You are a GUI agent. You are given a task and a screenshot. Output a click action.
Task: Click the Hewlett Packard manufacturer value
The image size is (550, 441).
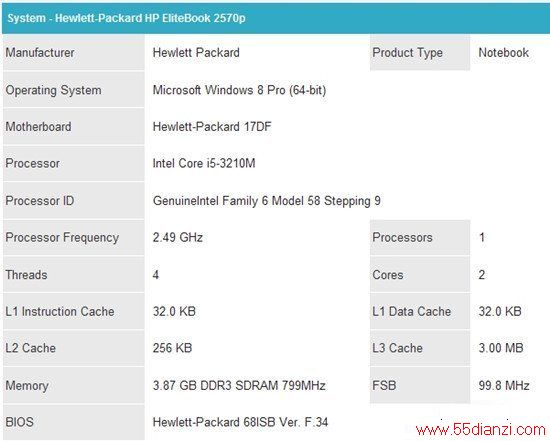pos(196,53)
